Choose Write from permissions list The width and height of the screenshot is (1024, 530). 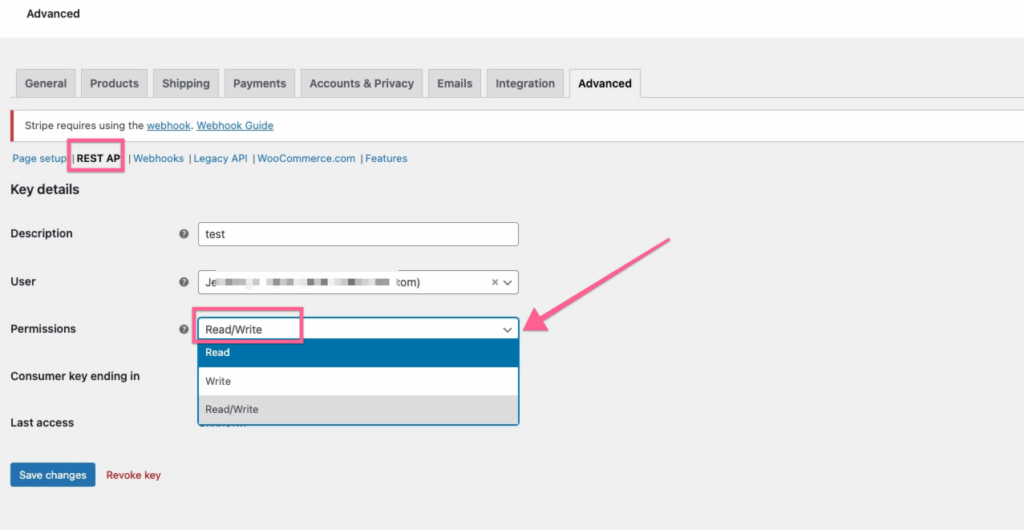click(358, 381)
